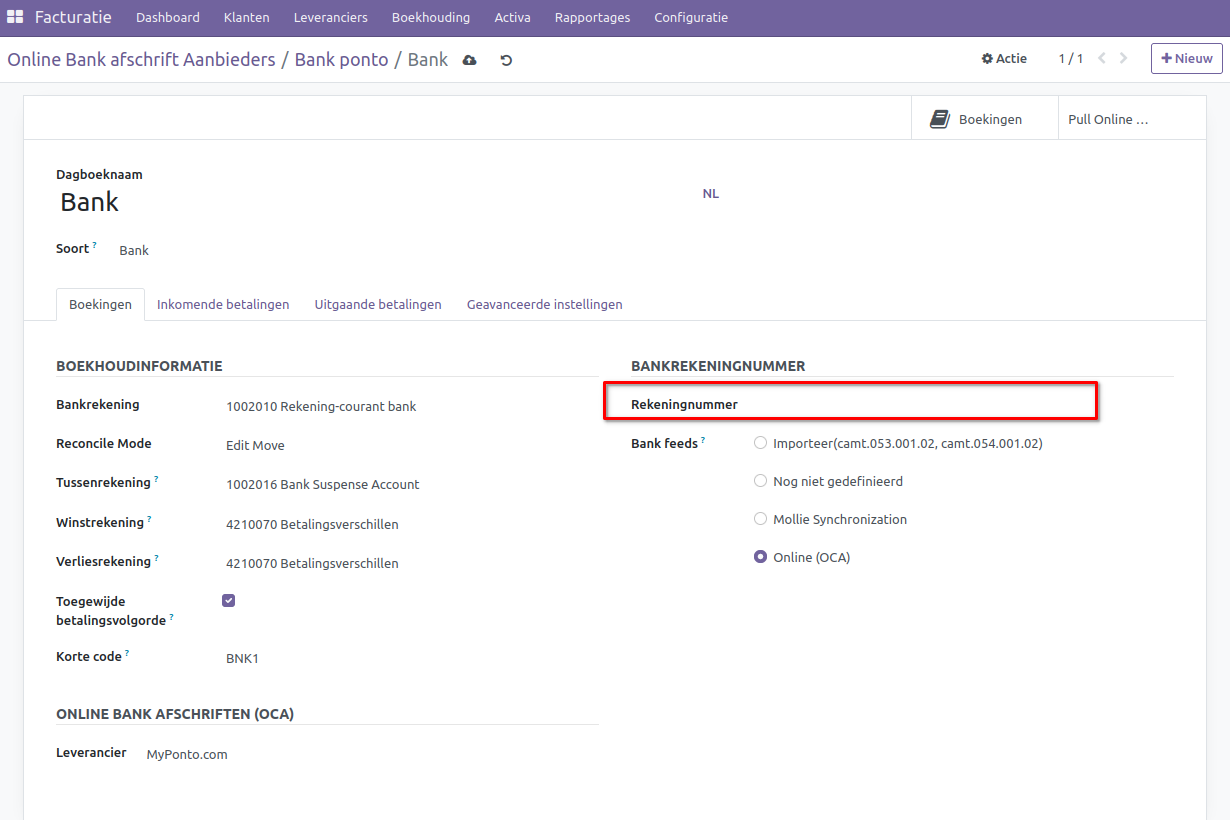
Task: Click the help mark beside Bank feeds
Action: [703, 440]
